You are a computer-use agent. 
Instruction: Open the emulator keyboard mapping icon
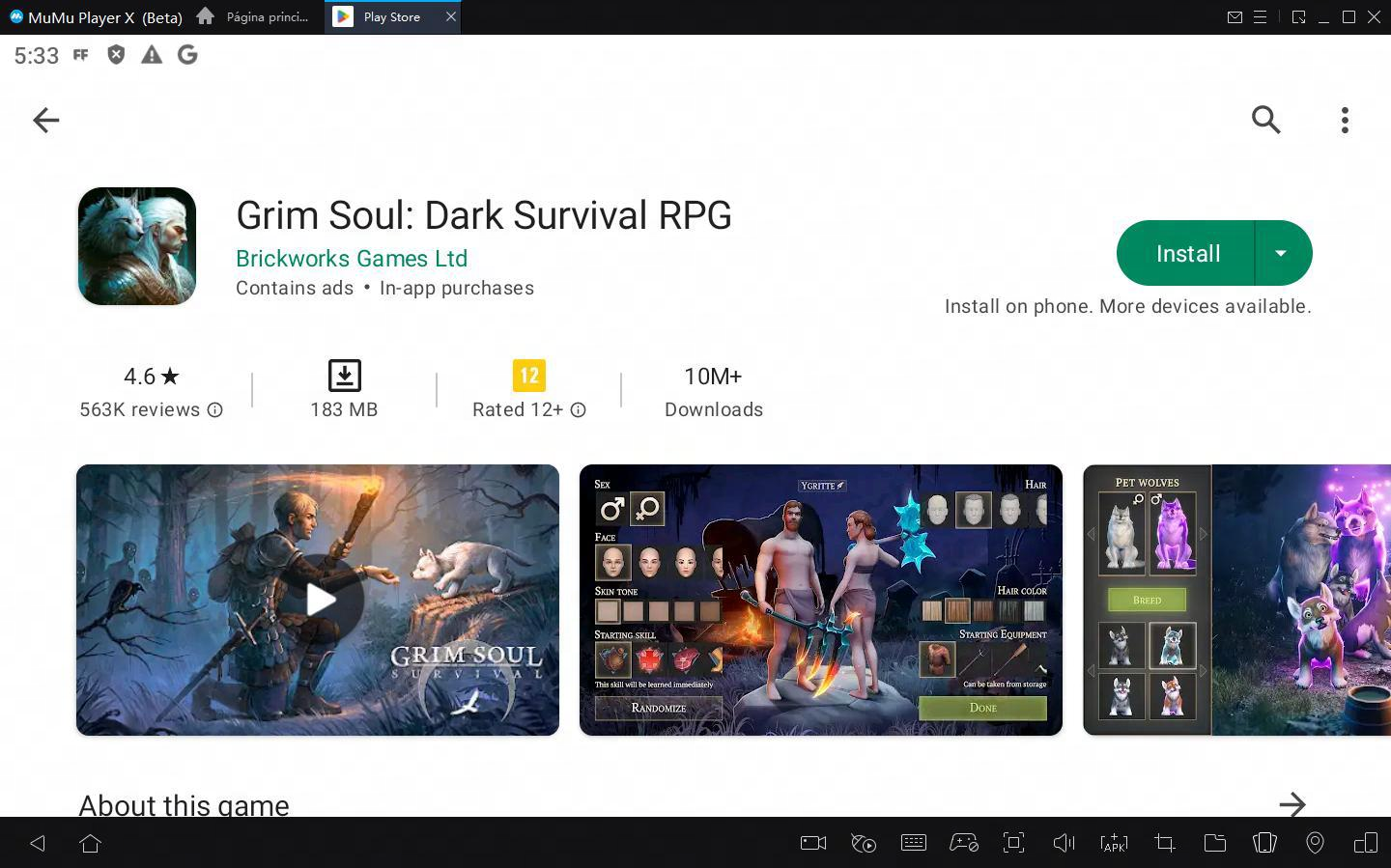click(913, 843)
